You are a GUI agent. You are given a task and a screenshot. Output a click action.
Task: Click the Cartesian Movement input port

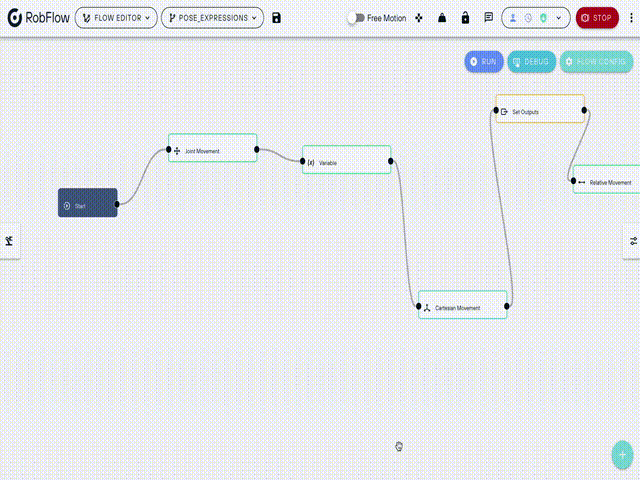tap(418, 306)
